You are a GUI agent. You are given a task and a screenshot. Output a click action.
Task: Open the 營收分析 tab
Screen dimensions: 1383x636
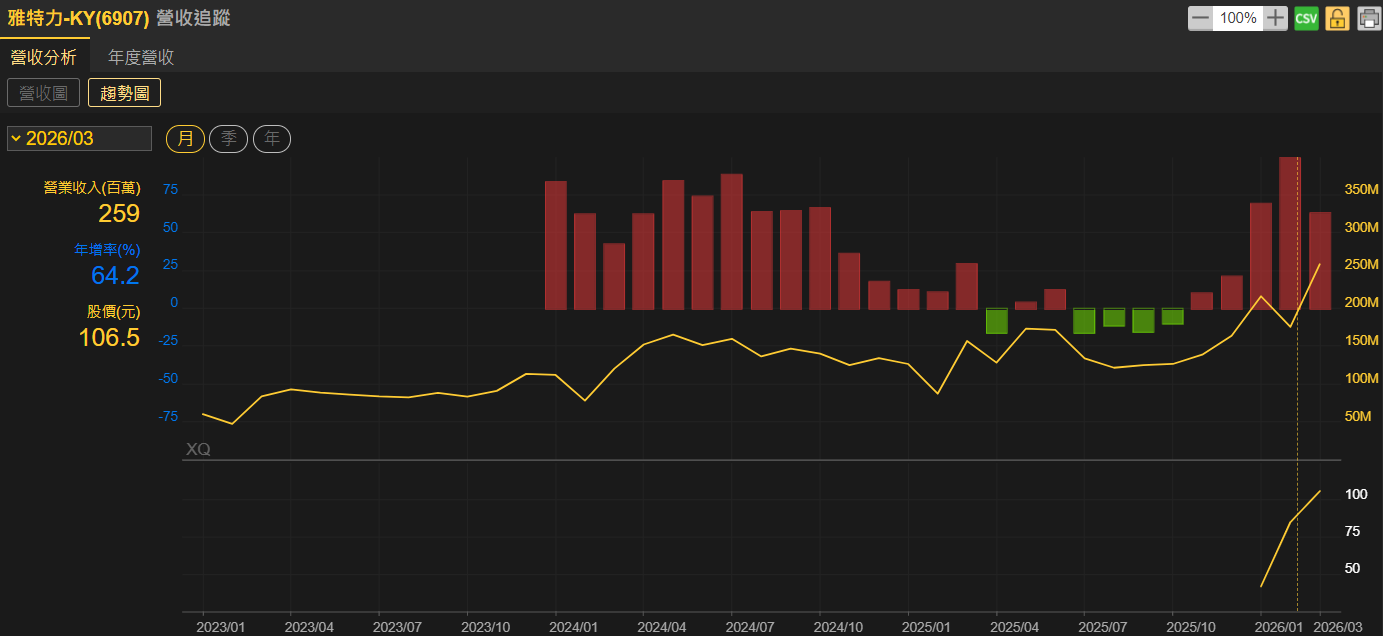[x=44, y=57]
